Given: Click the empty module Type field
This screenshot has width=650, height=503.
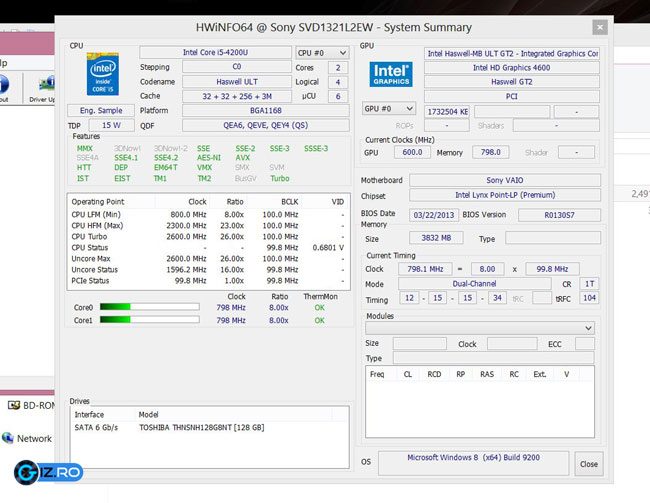Looking at the screenshot, I should [493, 358].
